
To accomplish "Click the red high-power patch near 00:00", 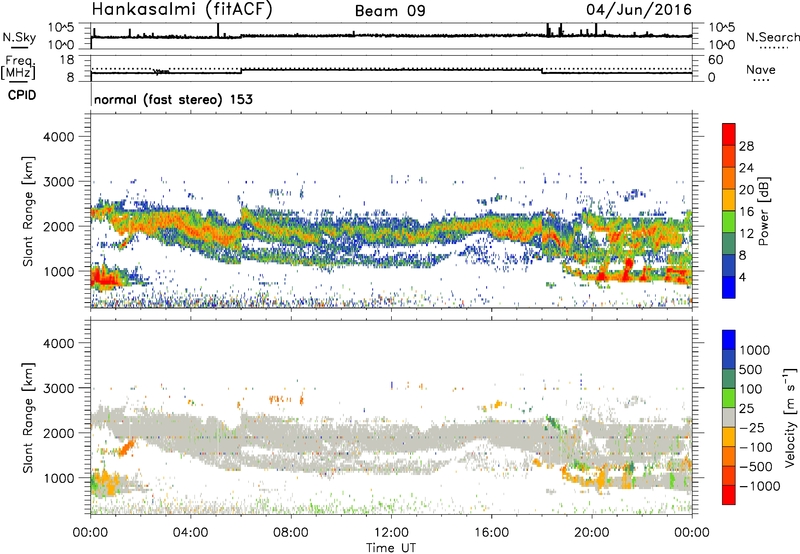I will (104, 279).
